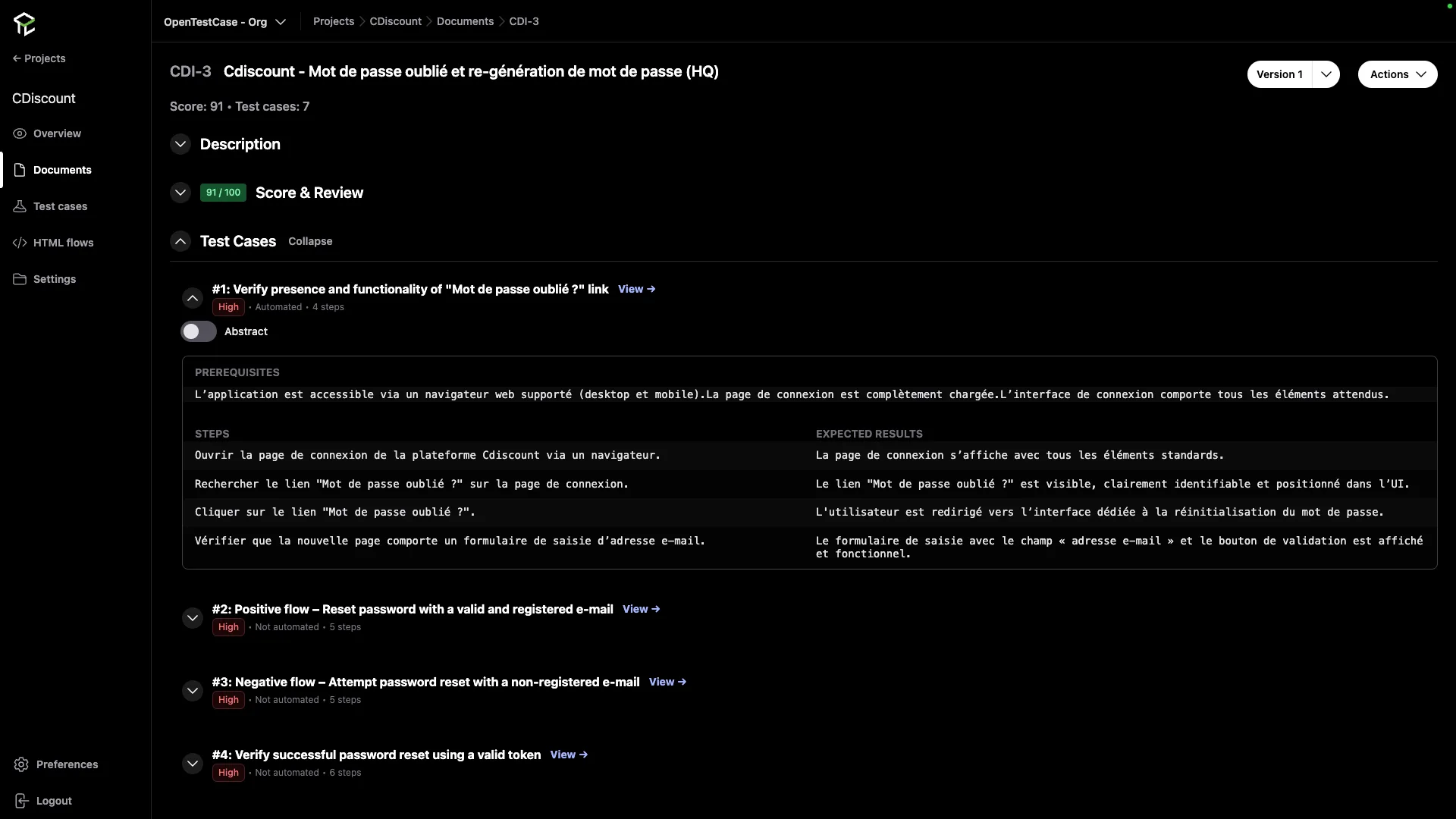Image resolution: width=1456 pixels, height=819 pixels.
Task: Click the 91 / 100 score badge
Action: [223, 193]
